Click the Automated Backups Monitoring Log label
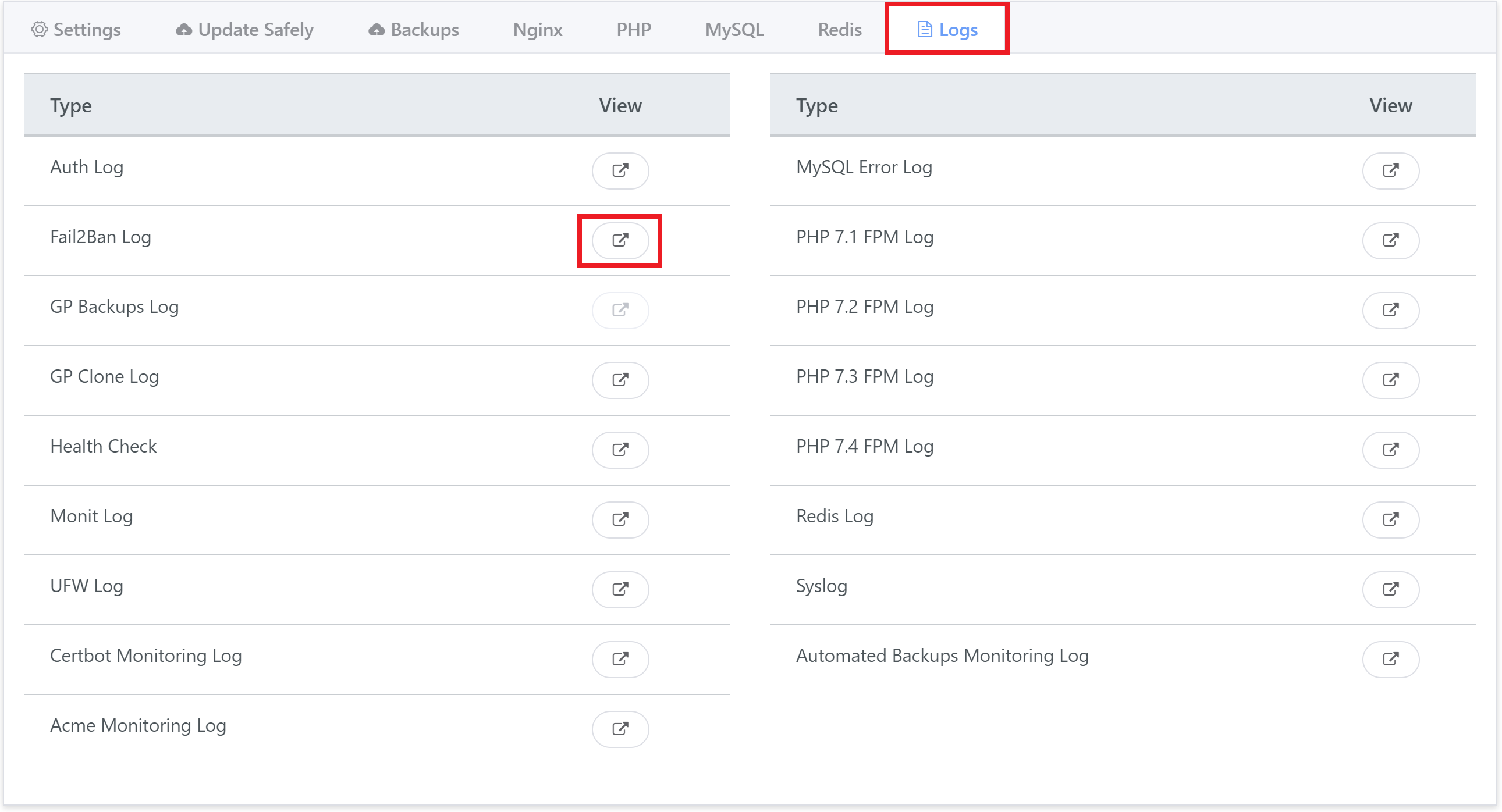This screenshot has height=812, width=1502. point(942,656)
